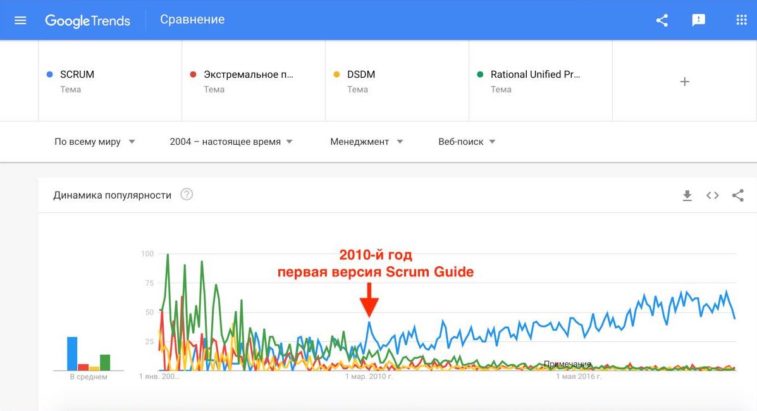This screenshot has height=411, width=757.
Task: Share the interest over time chart
Action: pos(738,195)
